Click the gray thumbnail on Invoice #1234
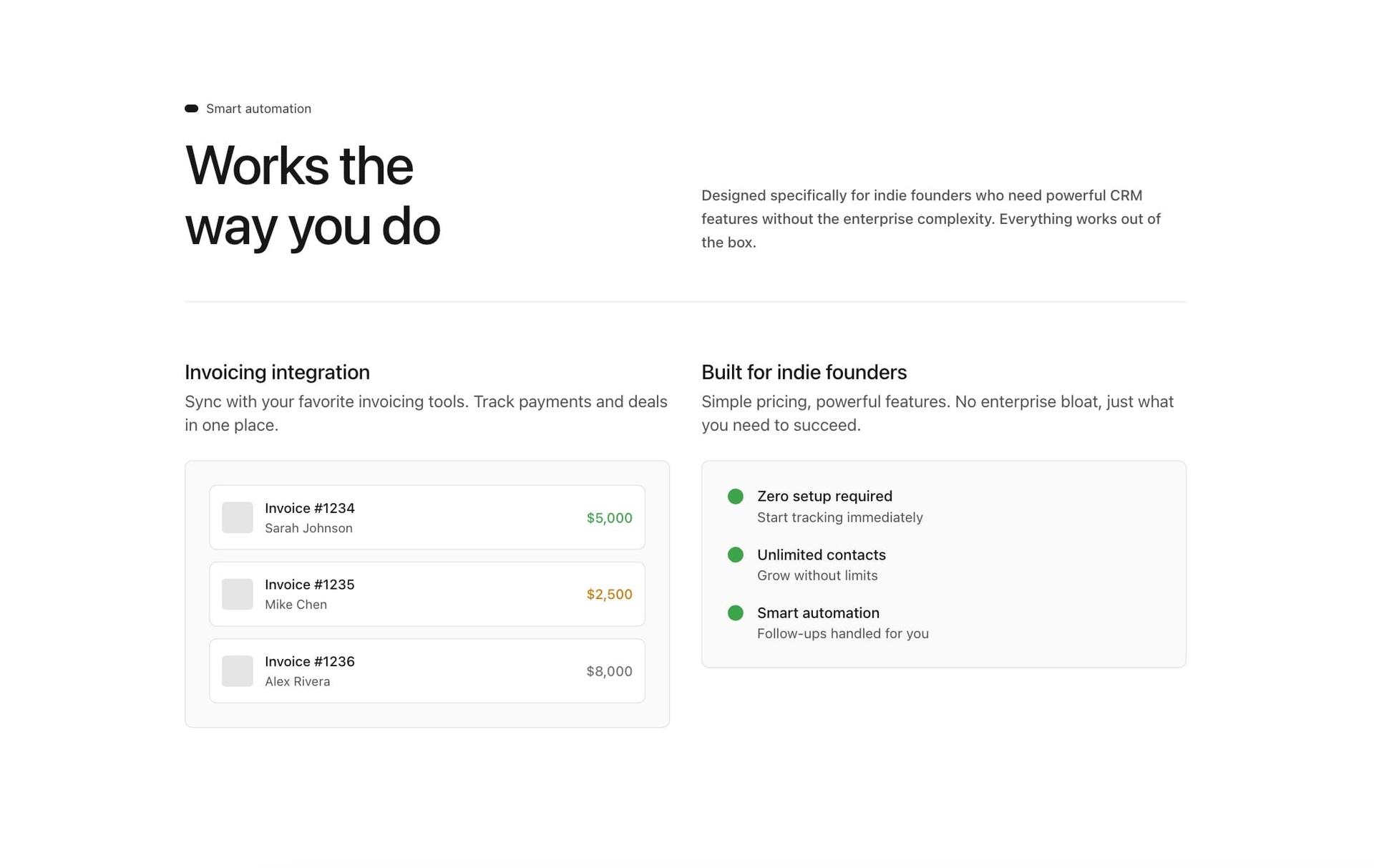 click(x=237, y=517)
